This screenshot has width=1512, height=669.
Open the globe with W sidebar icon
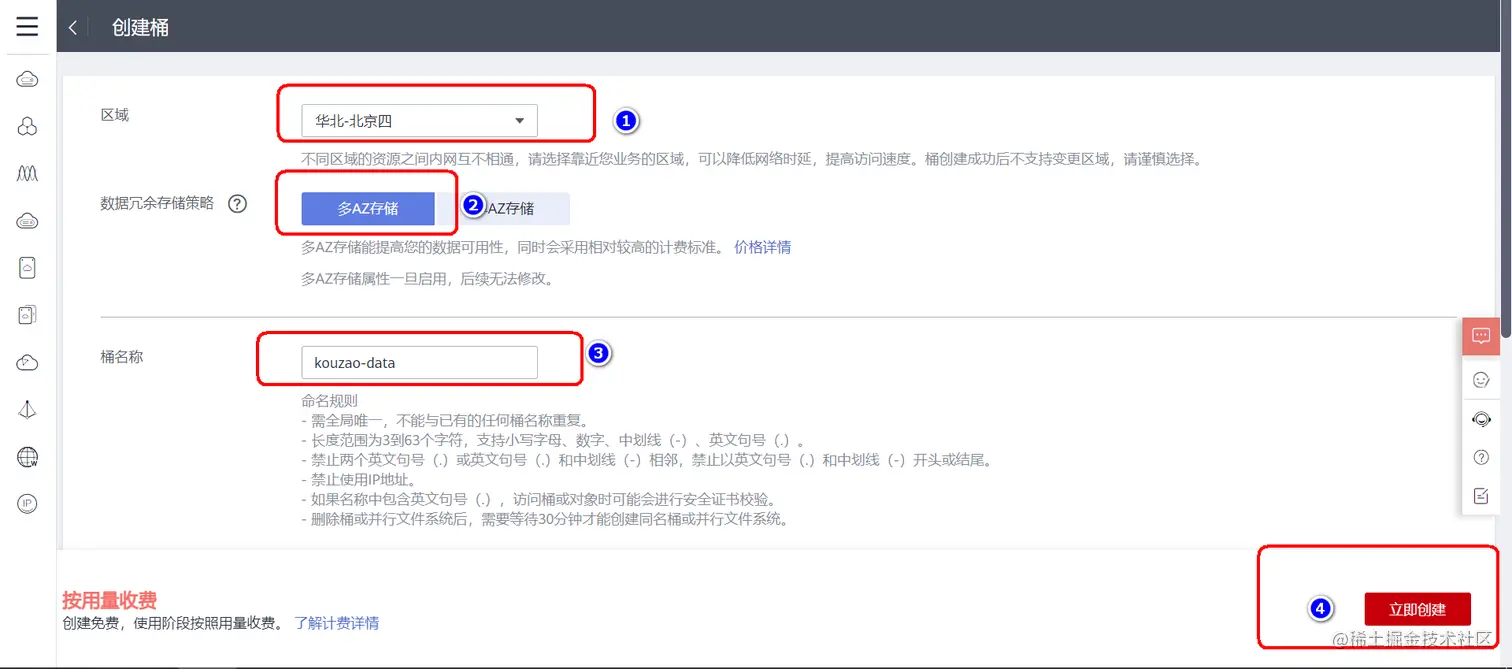(x=28, y=457)
